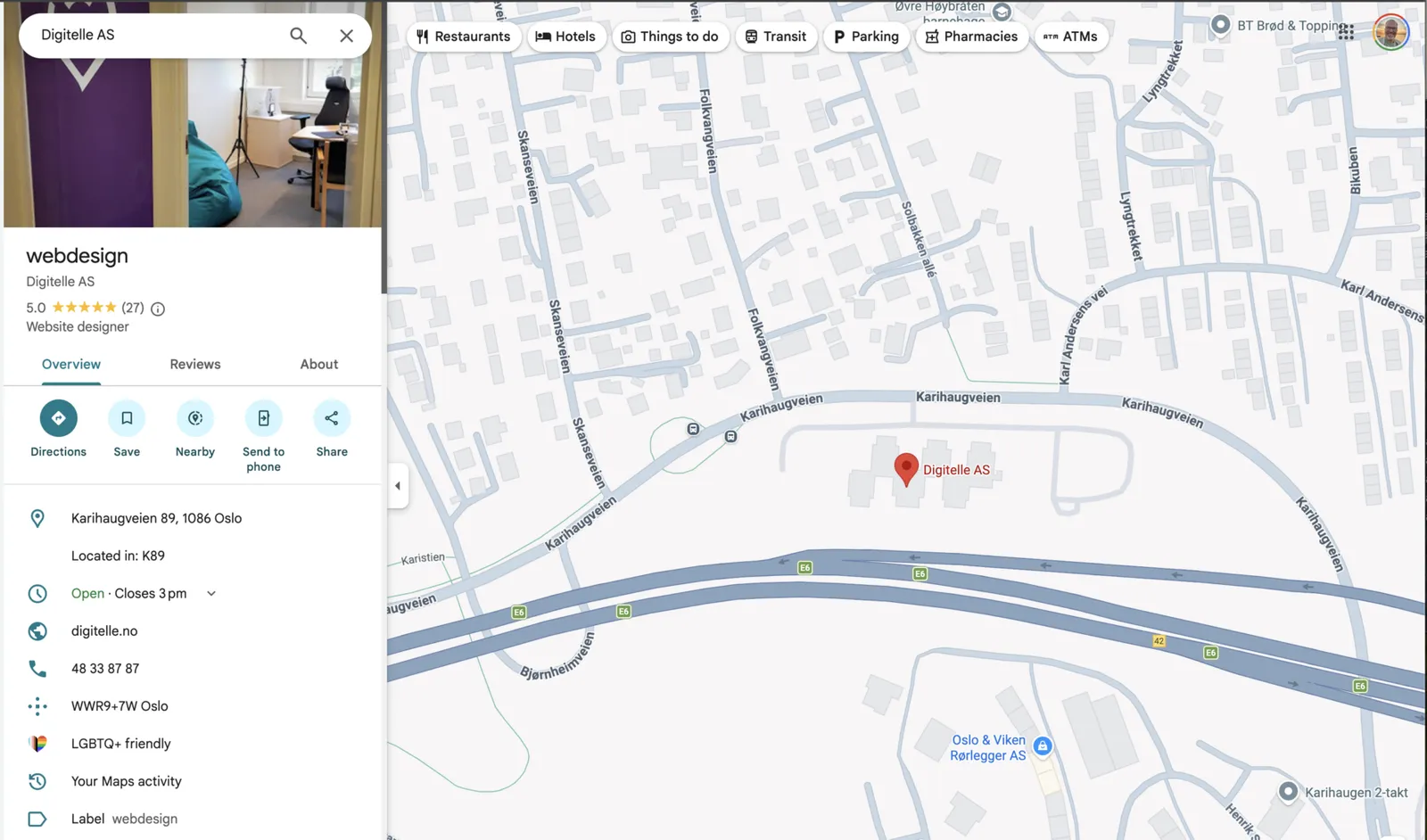Image resolution: width=1427 pixels, height=840 pixels.
Task: Click the address pin icon
Action: click(x=37, y=518)
